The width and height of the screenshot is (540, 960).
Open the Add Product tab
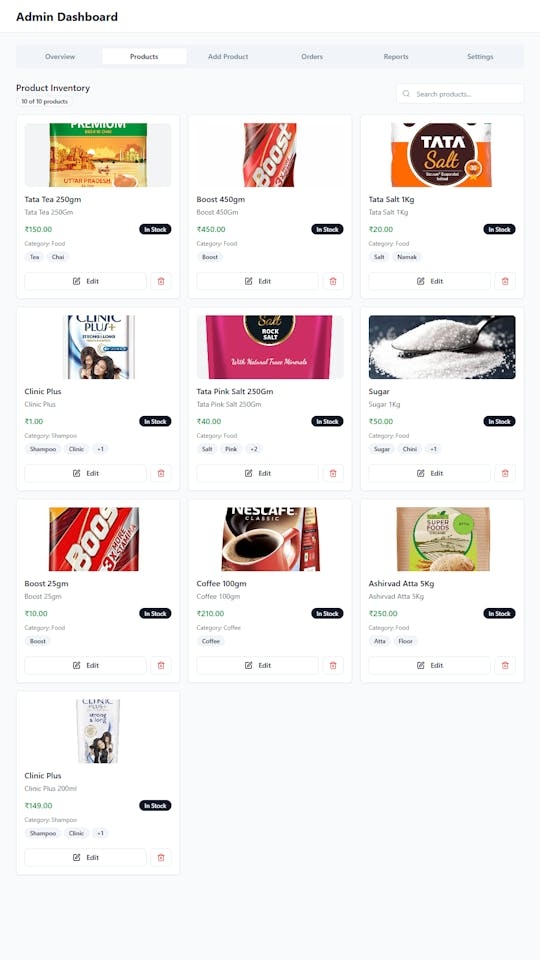pyautogui.click(x=228, y=56)
